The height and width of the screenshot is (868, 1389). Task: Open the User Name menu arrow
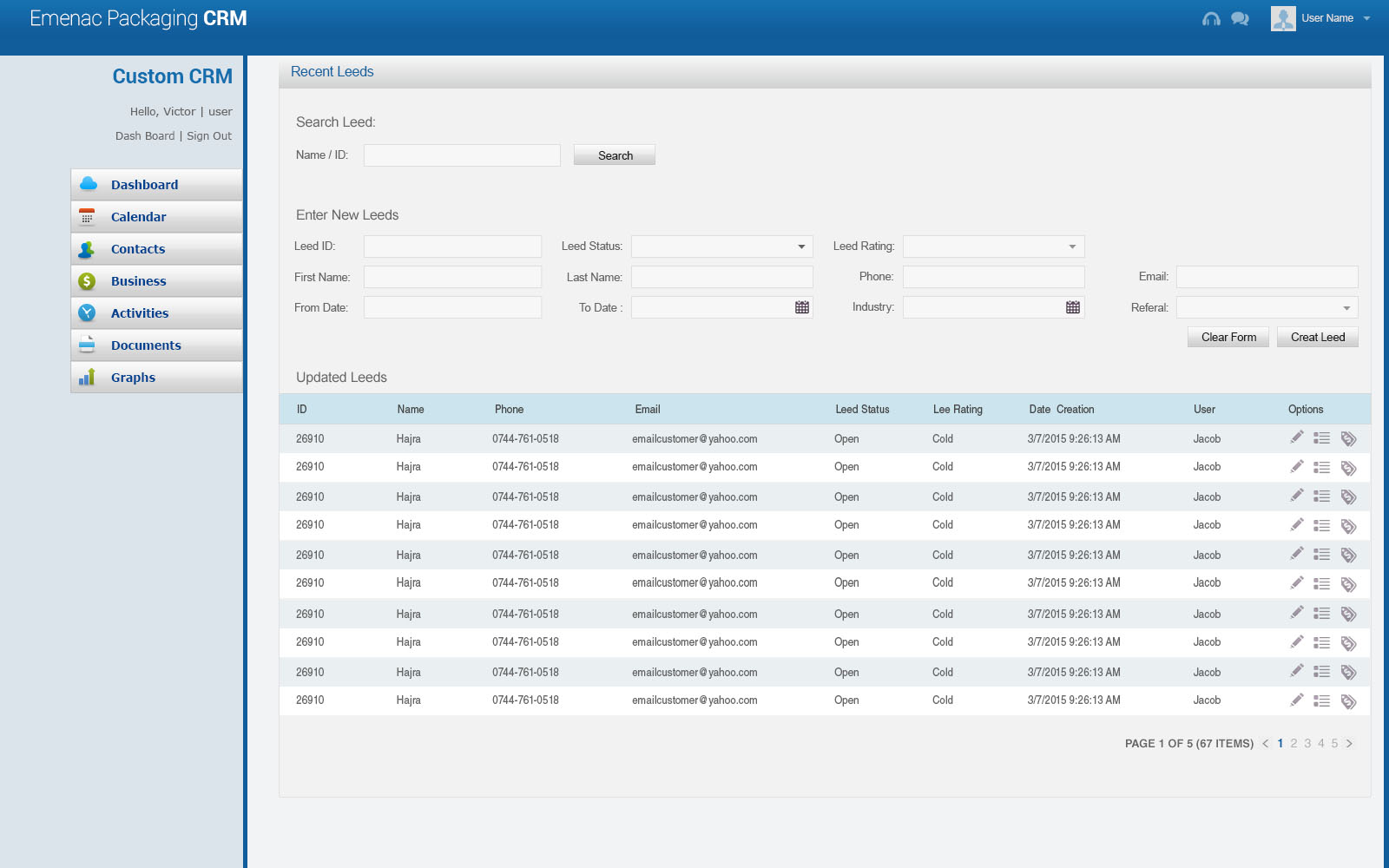pyautogui.click(x=1366, y=18)
